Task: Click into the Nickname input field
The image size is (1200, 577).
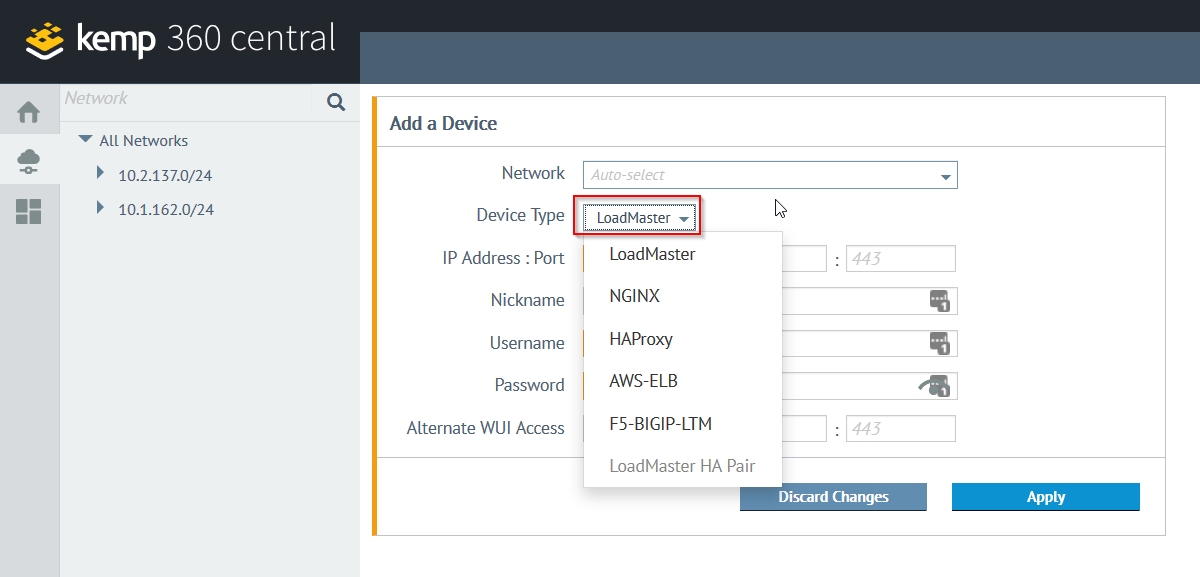Action: [x=770, y=301]
